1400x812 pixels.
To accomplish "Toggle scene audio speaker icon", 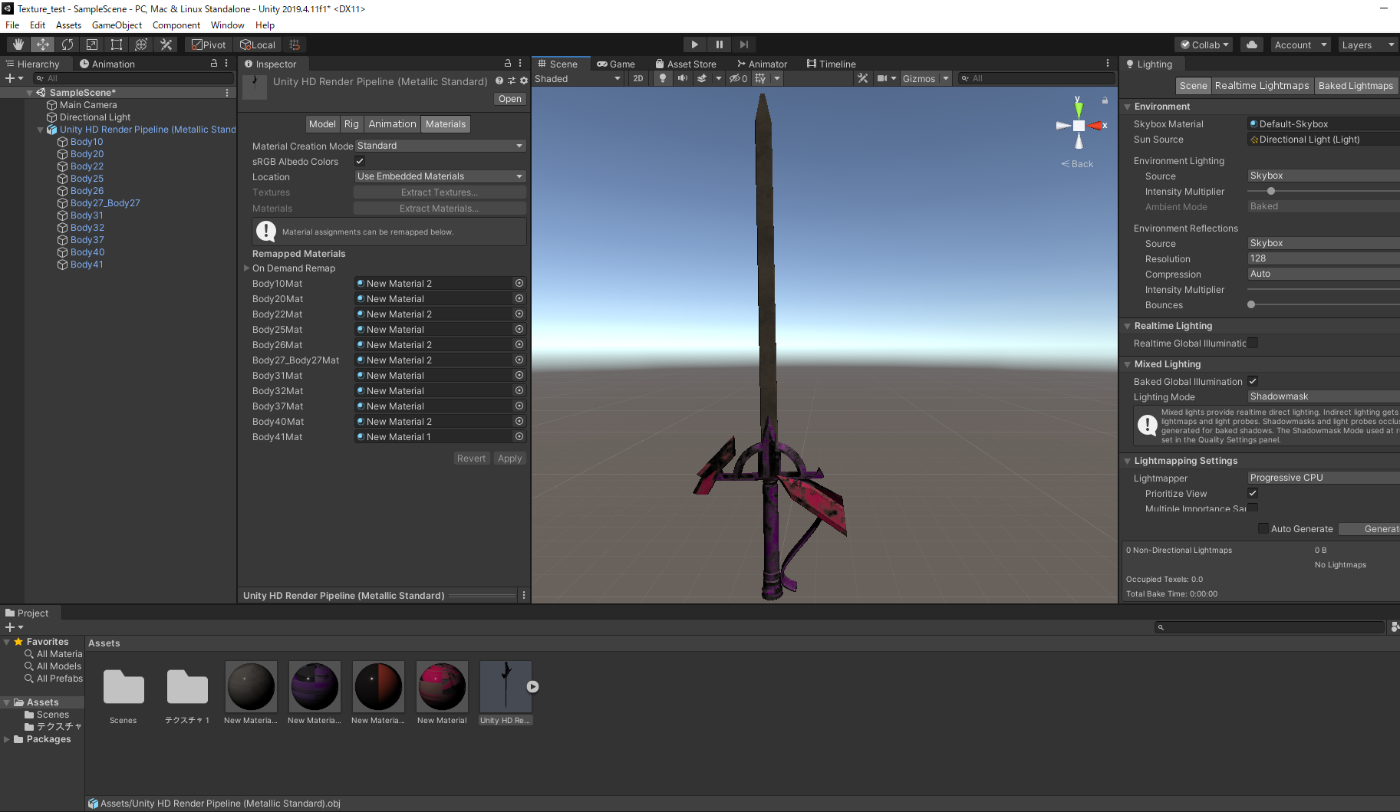I will 681,78.
